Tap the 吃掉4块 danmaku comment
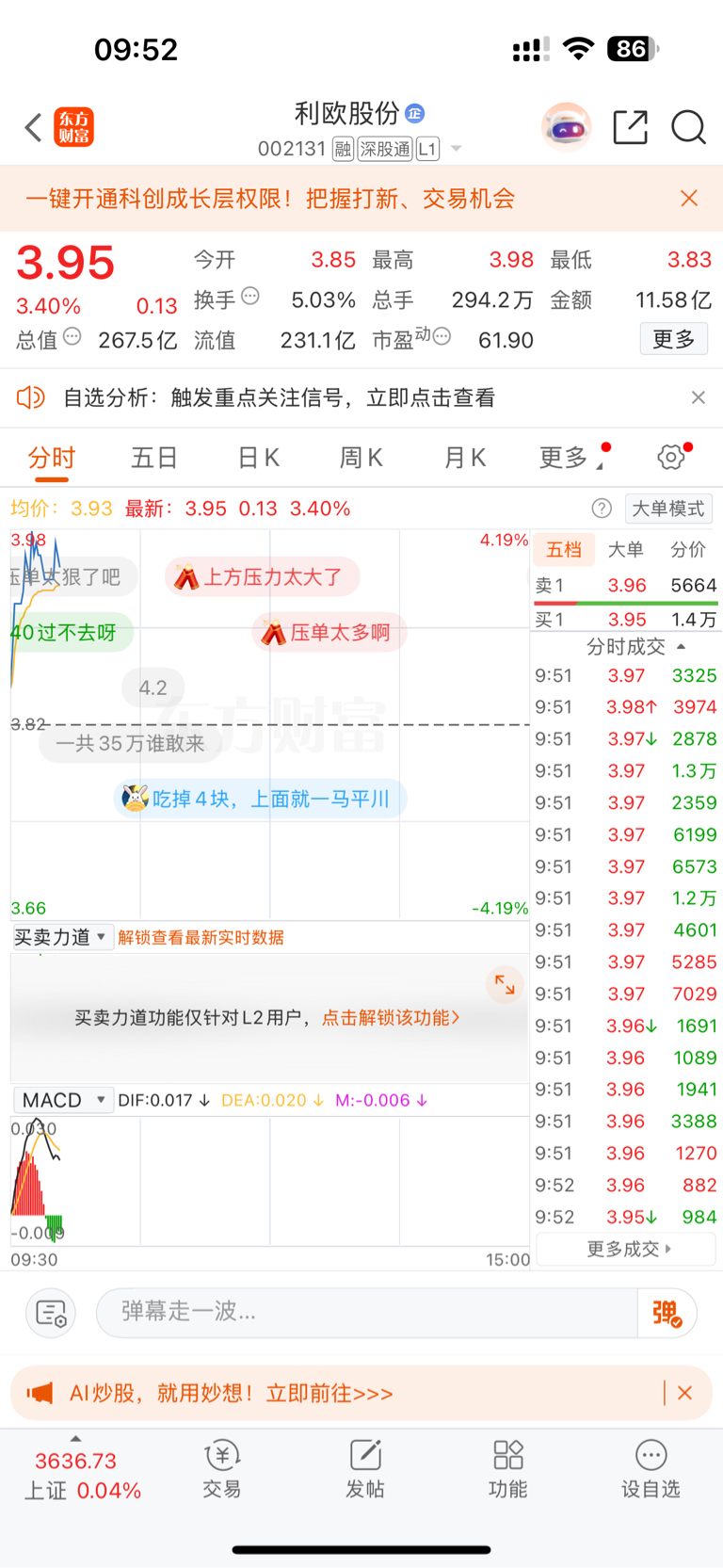This screenshot has height=1568, width=723. [x=260, y=799]
